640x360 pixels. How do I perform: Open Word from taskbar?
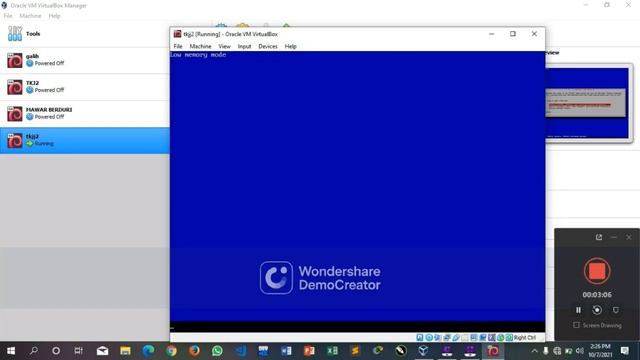pyautogui.click(x=286, y=351)
